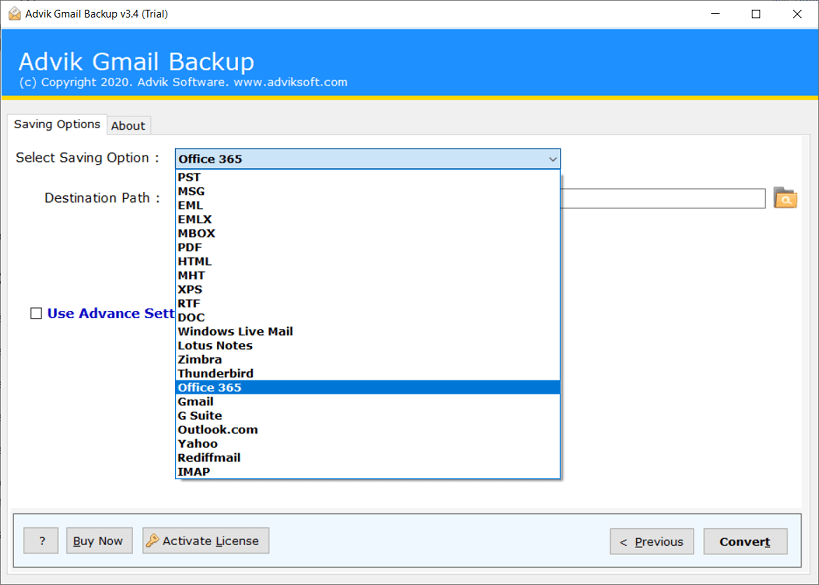Viewport: 819px width, 585px height.
Task: Click the key icon on Activate License
Action: [153, 541]
